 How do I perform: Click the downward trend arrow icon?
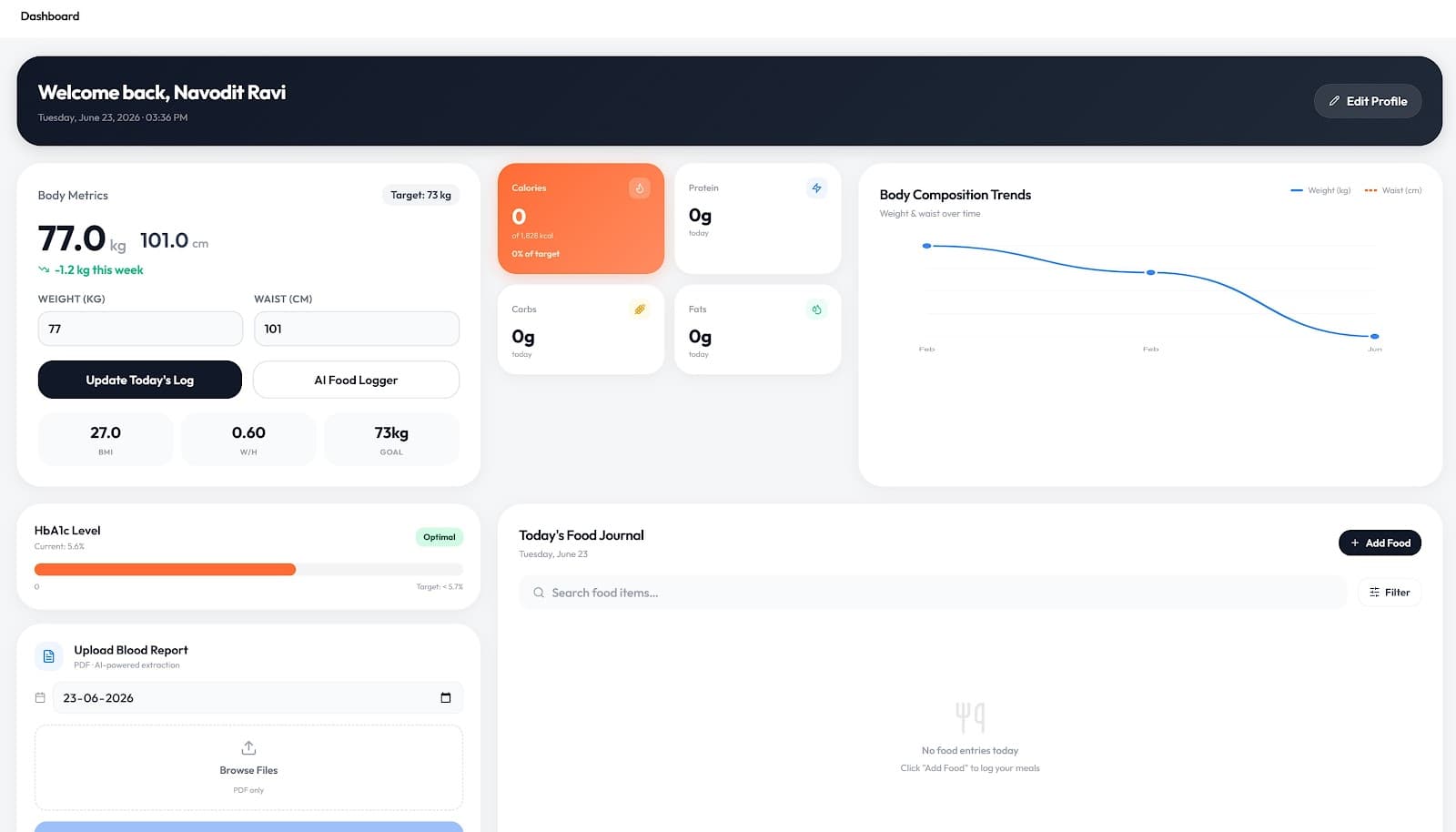44,270
